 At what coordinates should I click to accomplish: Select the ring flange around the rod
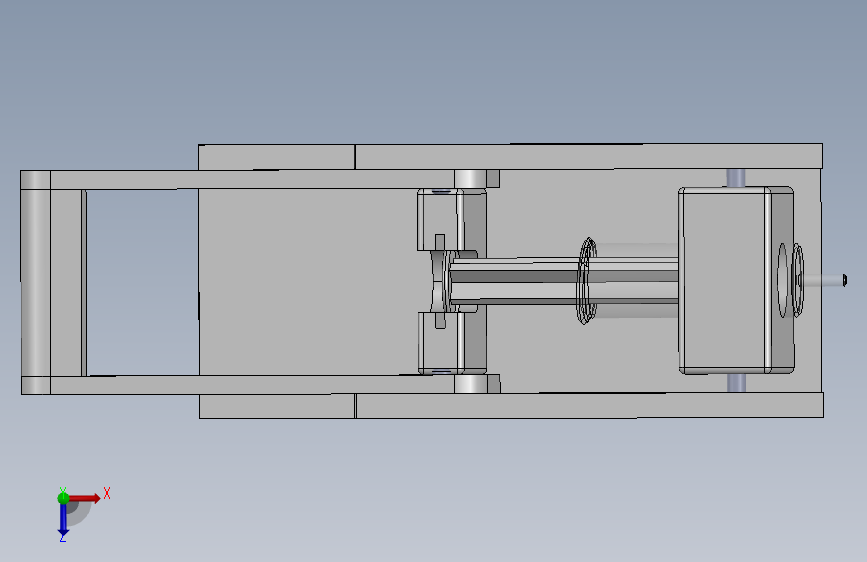[x=587, y=280]
